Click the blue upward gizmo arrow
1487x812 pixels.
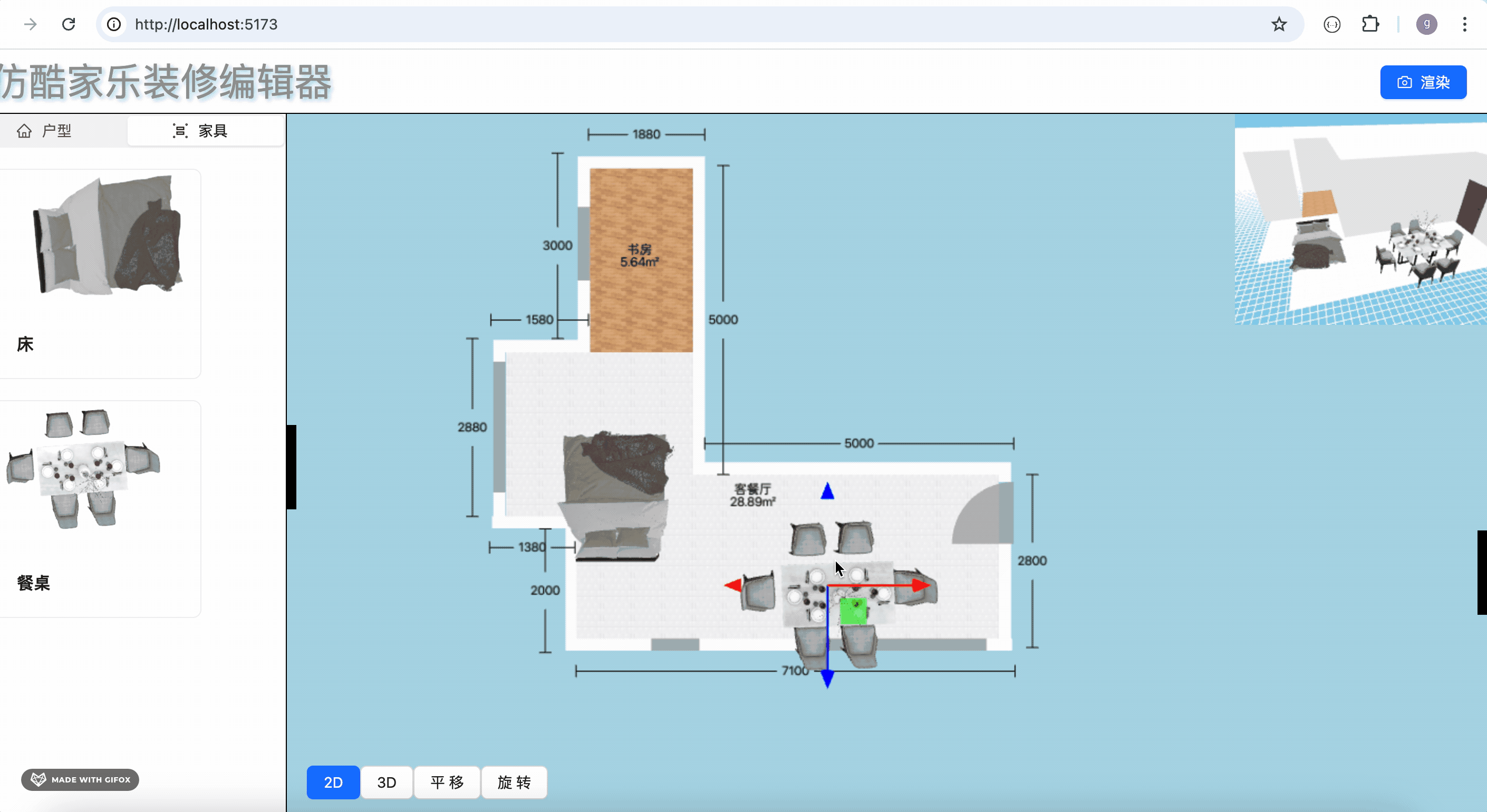(827, 491)
